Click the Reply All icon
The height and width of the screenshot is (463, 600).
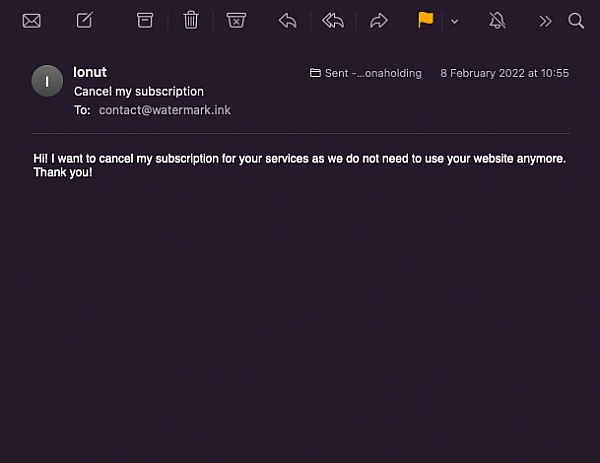333,21
